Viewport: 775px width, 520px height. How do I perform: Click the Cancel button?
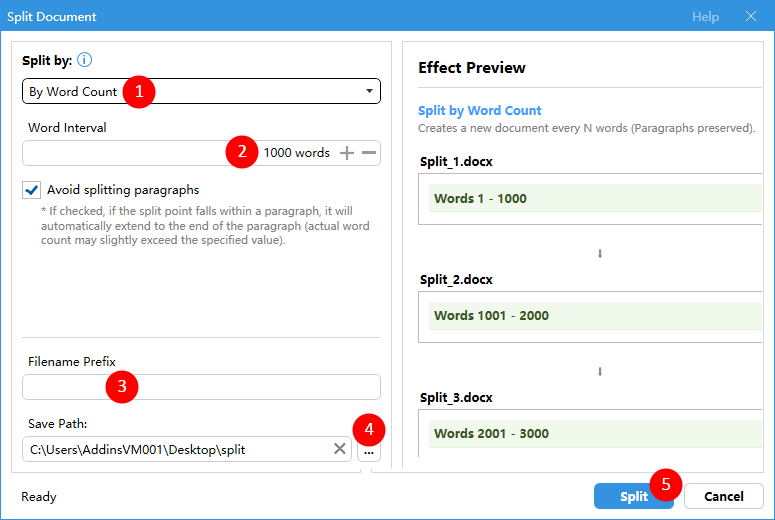[x=724, y=496]
